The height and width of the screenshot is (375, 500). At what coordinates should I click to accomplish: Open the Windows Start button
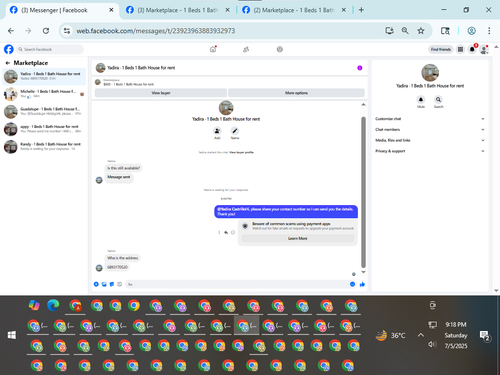pos(12,335)
